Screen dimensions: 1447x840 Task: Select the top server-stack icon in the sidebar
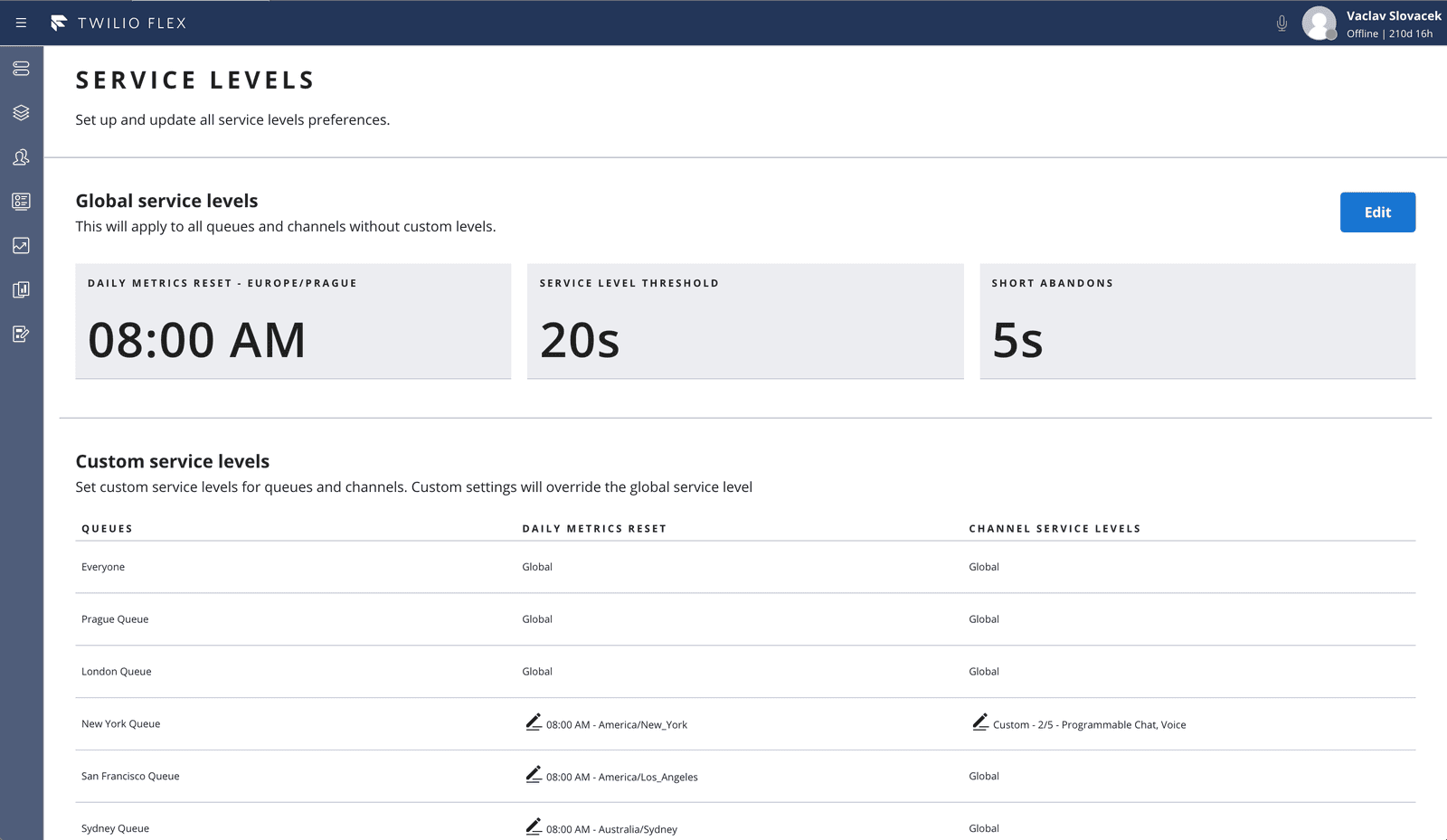pos(20,68)
